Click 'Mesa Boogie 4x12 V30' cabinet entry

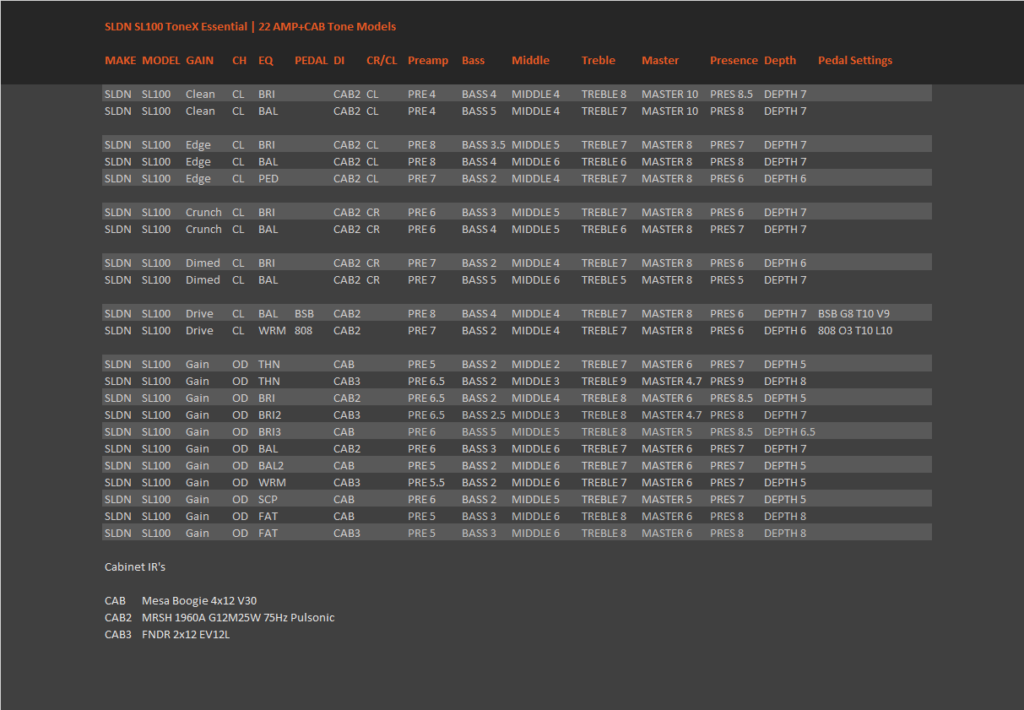tap(199, 602)
